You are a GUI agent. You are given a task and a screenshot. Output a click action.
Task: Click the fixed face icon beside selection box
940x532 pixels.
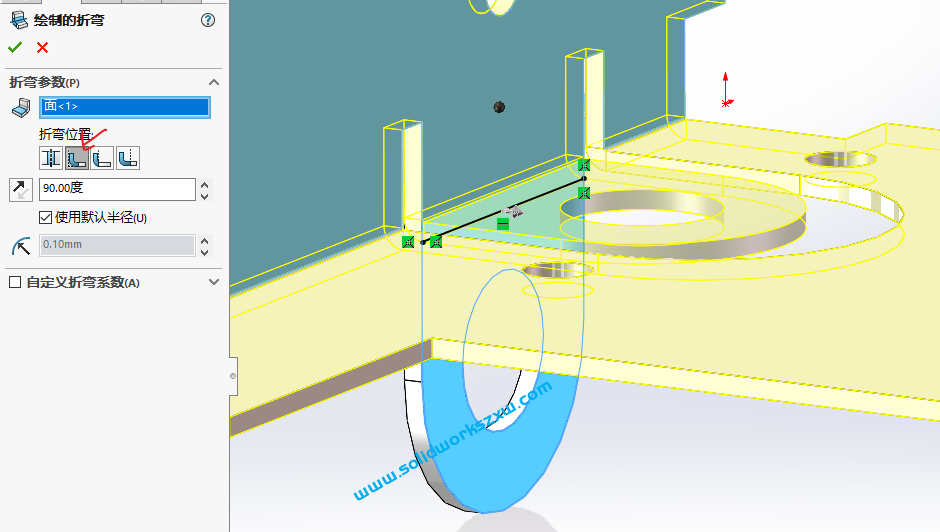pyautogui.click(x=21, y=107)
